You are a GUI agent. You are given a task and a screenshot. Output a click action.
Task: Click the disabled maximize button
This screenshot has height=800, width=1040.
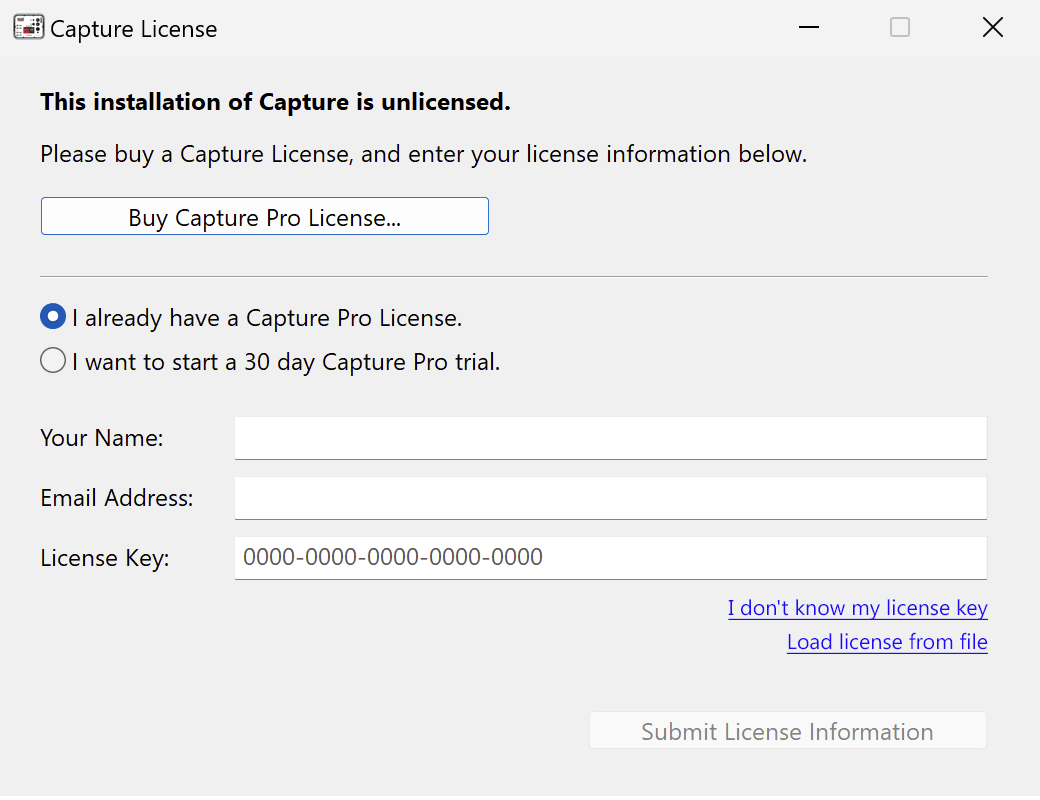click(900, 27)
